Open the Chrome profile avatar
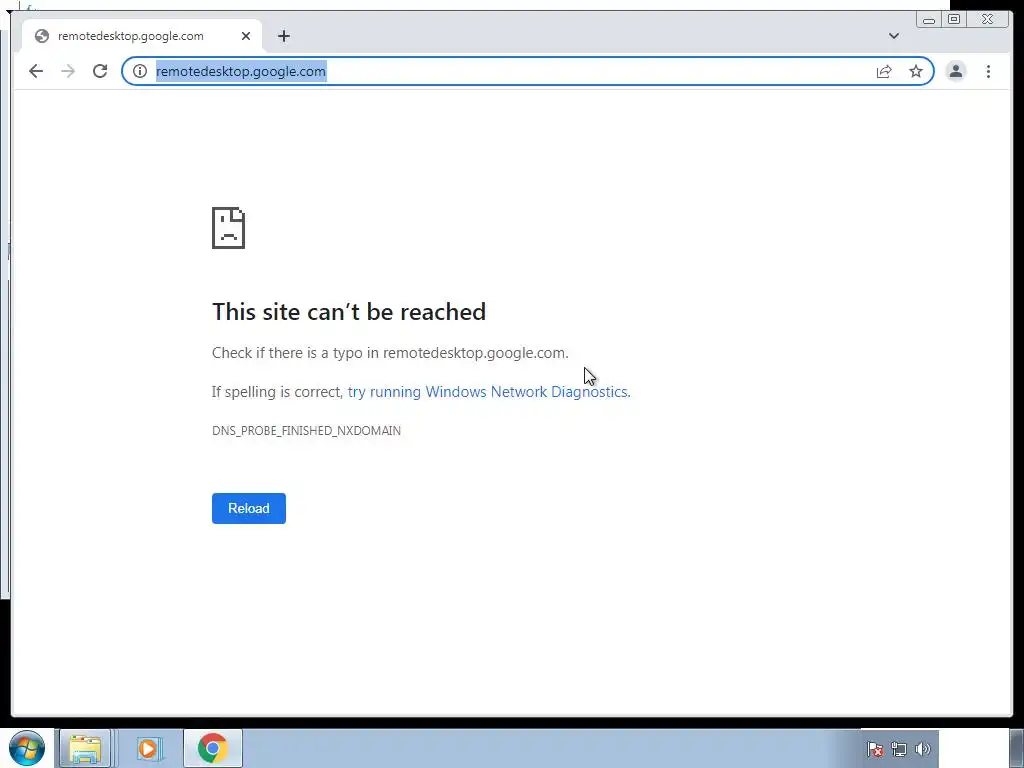 point(955,71)
